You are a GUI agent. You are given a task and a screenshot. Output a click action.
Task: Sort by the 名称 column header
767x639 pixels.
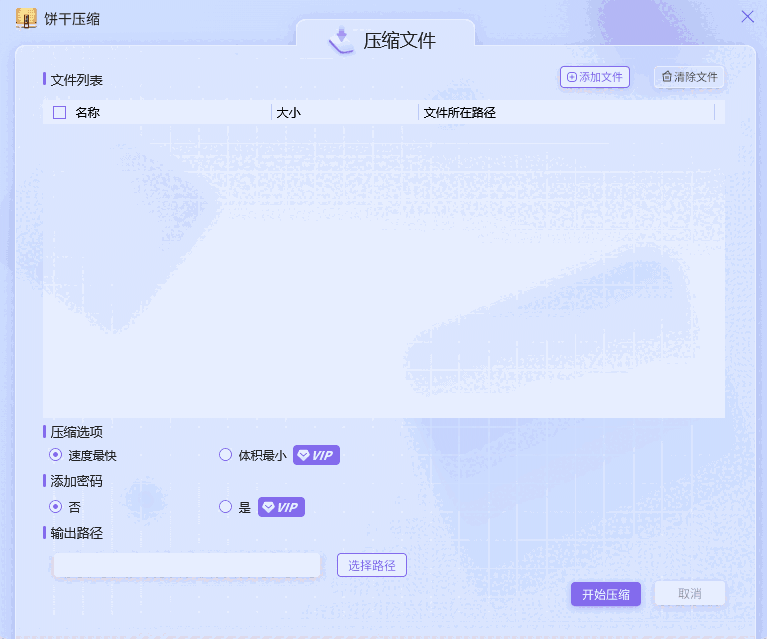click(x=88, y=113)
